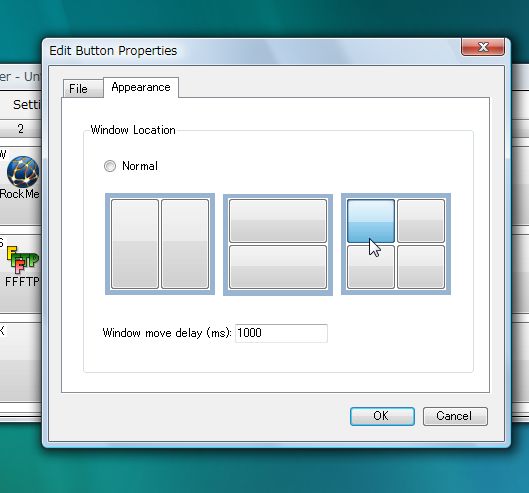Choose the bottom half window layout

coord(278,267)
